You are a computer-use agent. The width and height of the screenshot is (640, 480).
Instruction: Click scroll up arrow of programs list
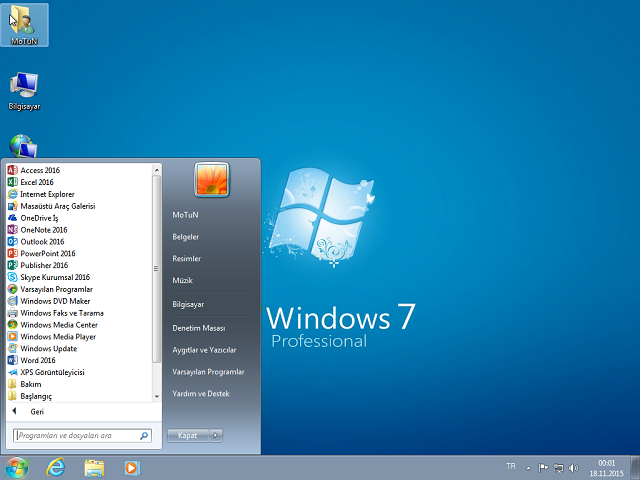coord(157,169)
